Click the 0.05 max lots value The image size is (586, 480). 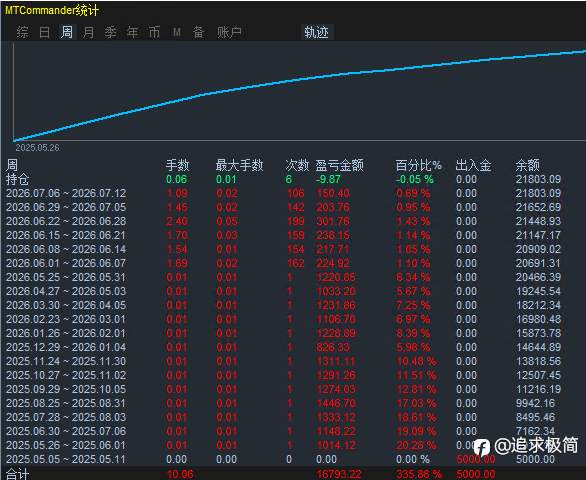click(x=226, y=221)
